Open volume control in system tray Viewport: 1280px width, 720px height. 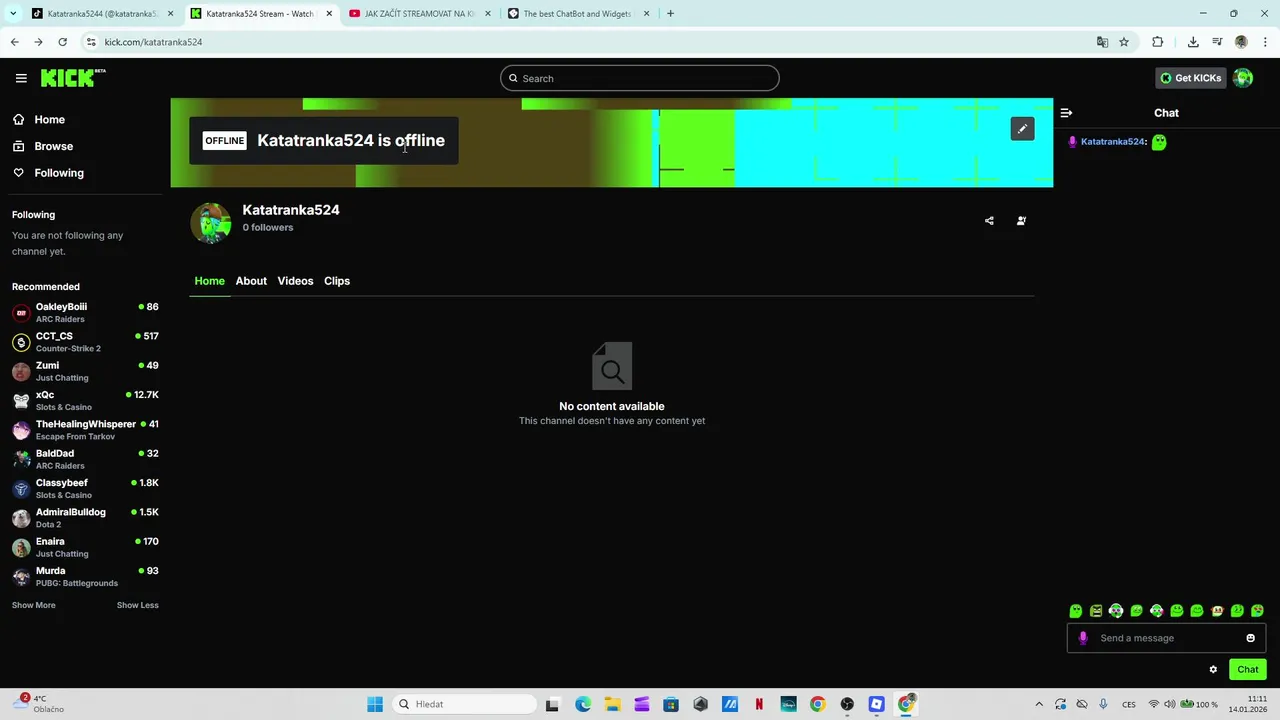pos(1170,704)
